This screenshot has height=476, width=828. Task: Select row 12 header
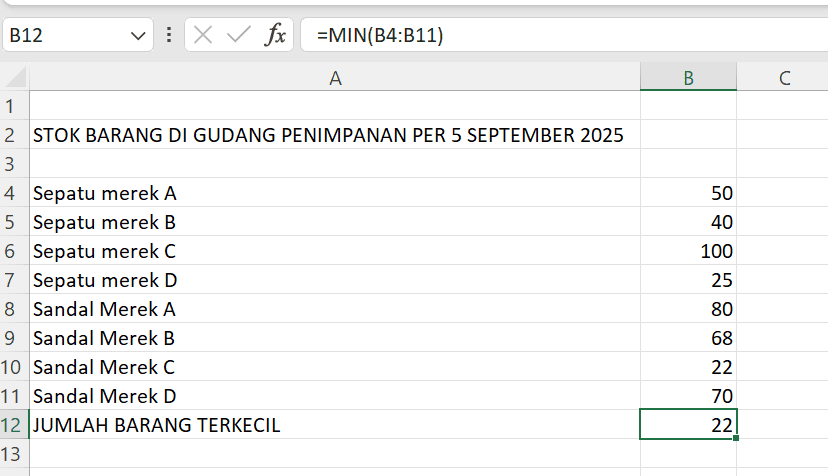click(x=13, y=425)
